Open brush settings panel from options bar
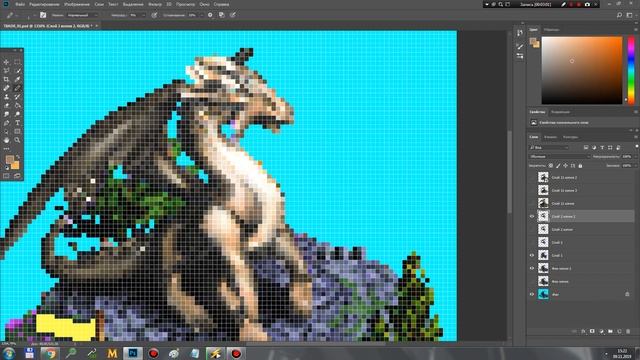 point(43,15)
